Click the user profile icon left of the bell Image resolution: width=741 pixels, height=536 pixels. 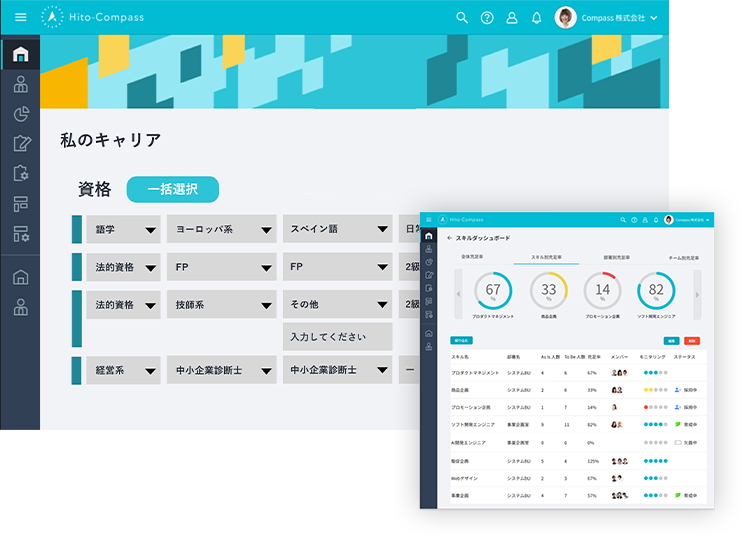(x=512, y=18)
